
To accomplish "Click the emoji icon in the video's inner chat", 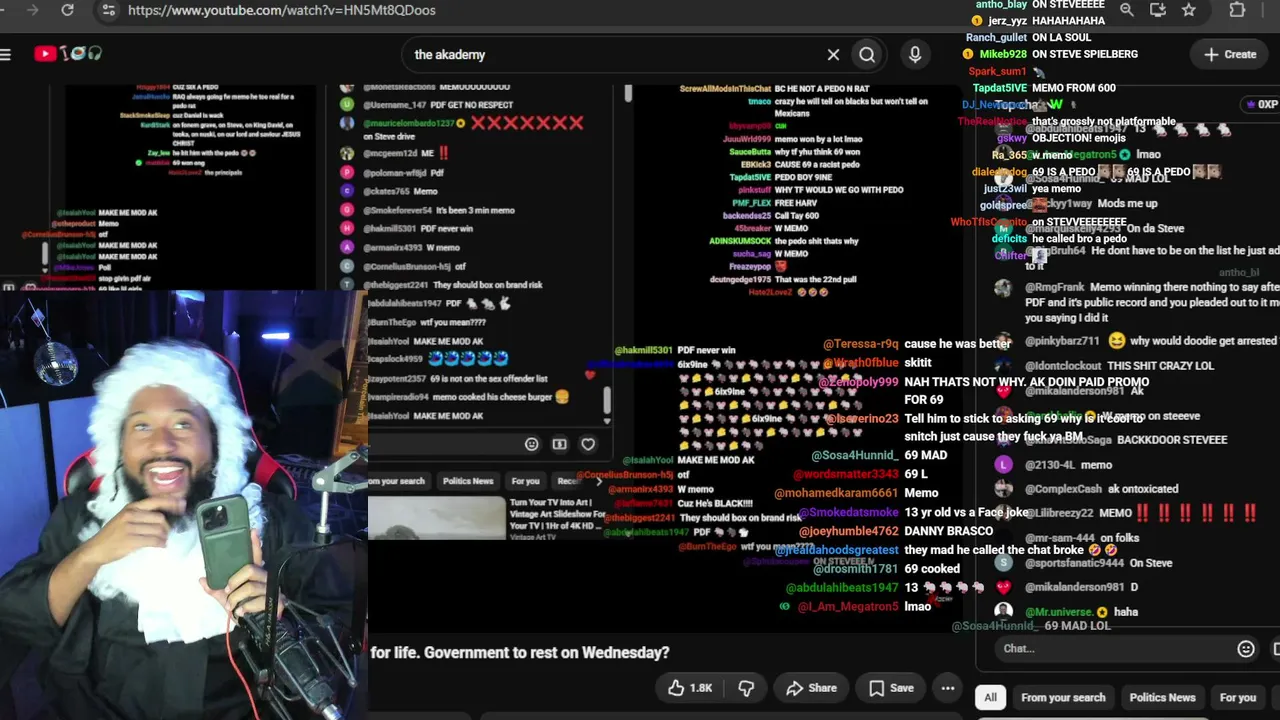I will click(532, 444).
